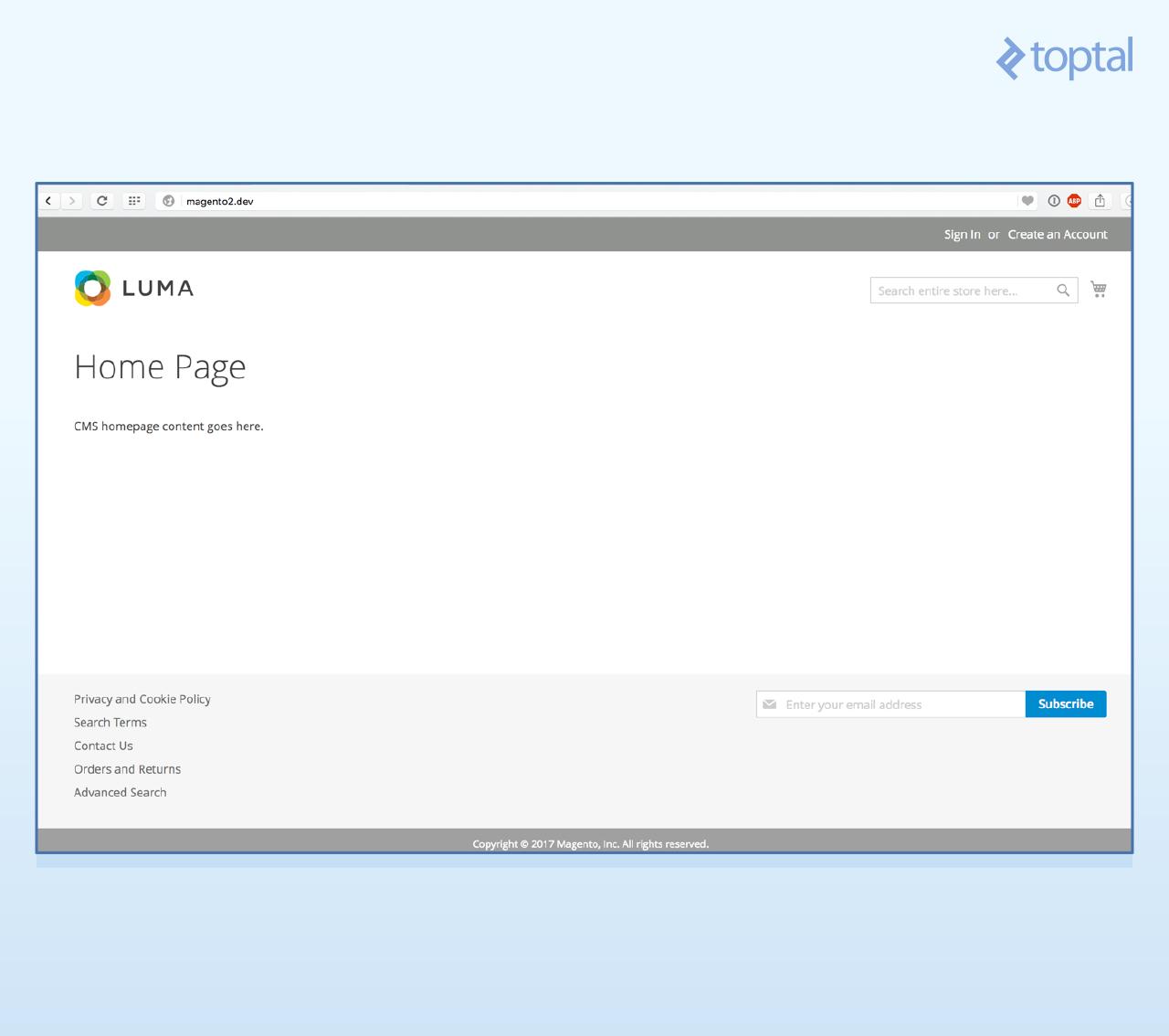Click the site privacy globe in address bar
Image resolution: width=1169 pixels, height=1036 pixels.
pyautogui.click(x=168, y=200)
